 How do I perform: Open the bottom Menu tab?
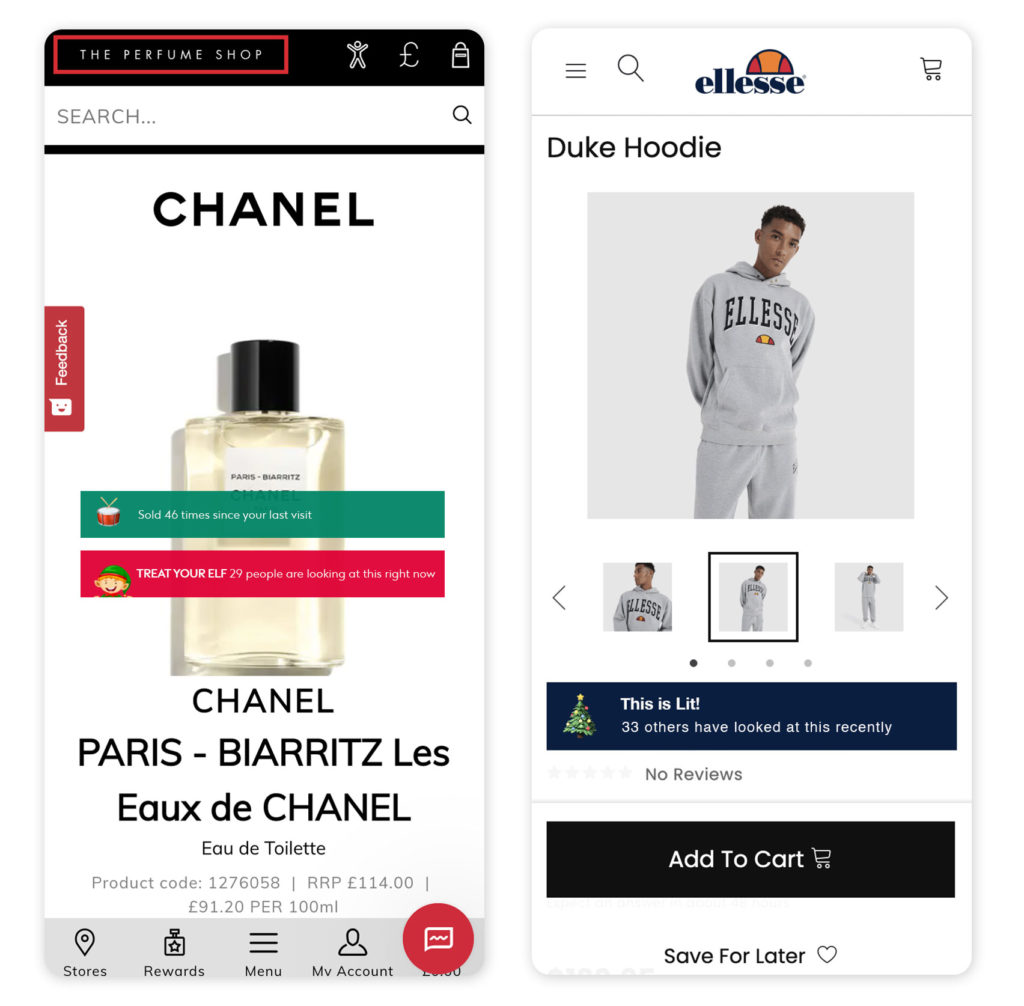(263, 954)
